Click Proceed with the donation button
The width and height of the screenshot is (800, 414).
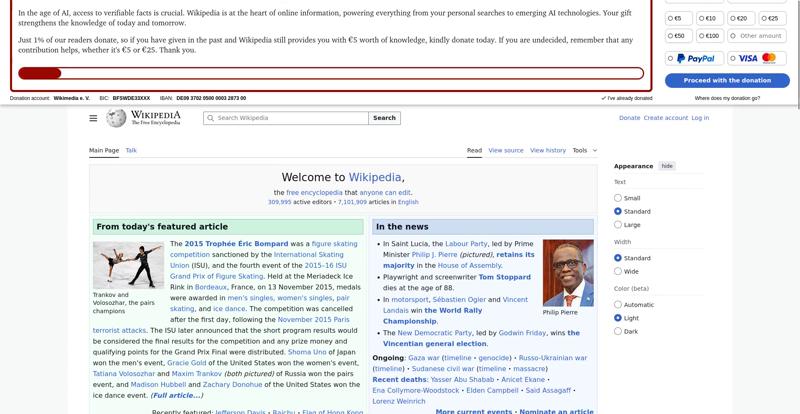coord(727,80)
